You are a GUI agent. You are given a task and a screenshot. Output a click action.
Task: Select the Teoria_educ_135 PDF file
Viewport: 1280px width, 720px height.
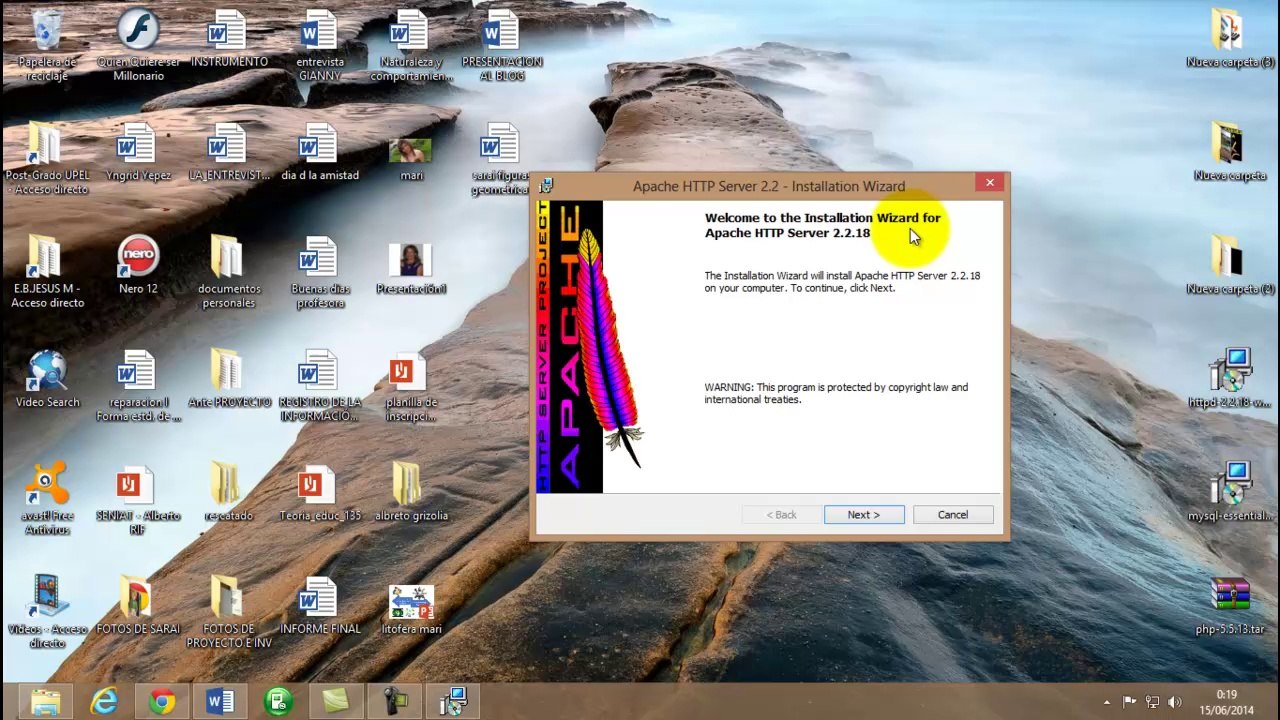[320, 493]
